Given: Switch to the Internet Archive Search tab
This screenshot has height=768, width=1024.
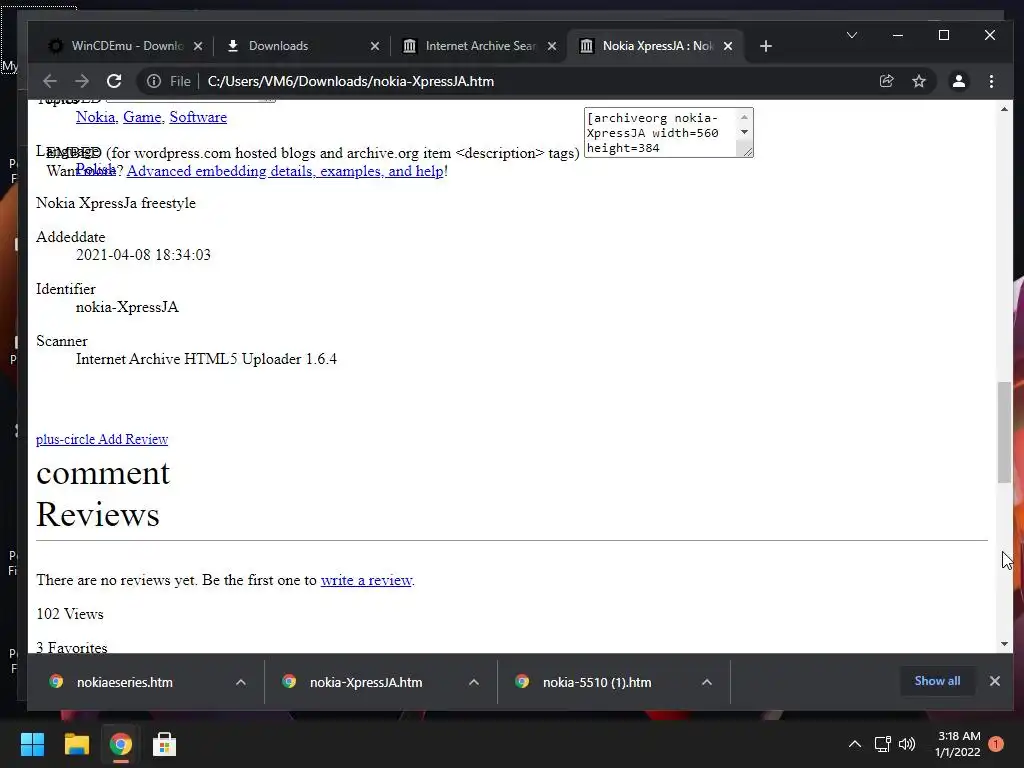Looking at the screenshot, I should point(480,46).
